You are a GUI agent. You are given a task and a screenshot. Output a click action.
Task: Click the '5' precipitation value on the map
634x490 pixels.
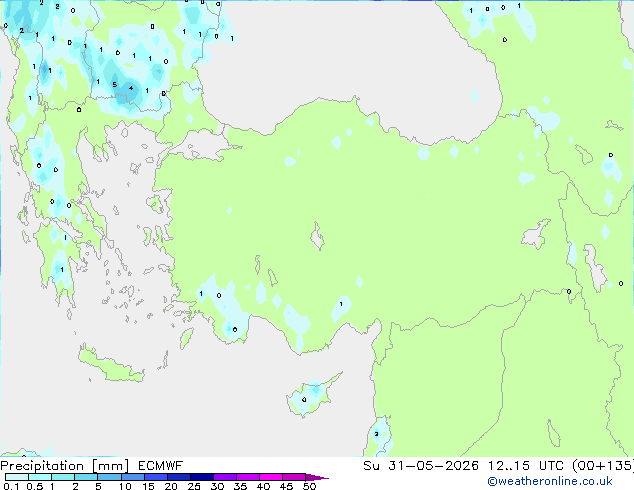pos(114,84)
